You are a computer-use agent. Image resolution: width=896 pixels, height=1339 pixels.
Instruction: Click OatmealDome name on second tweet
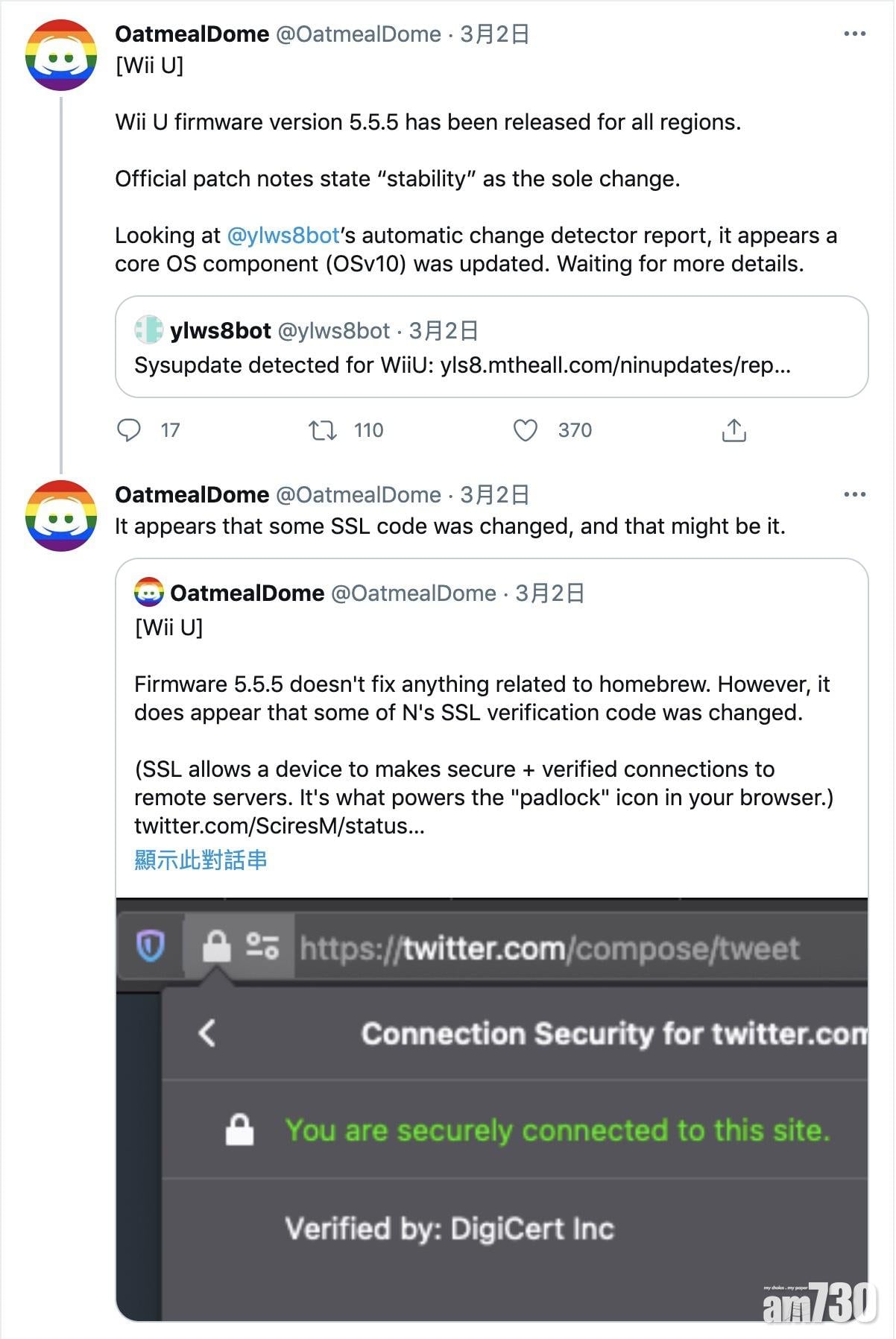(x=192, y=495)
